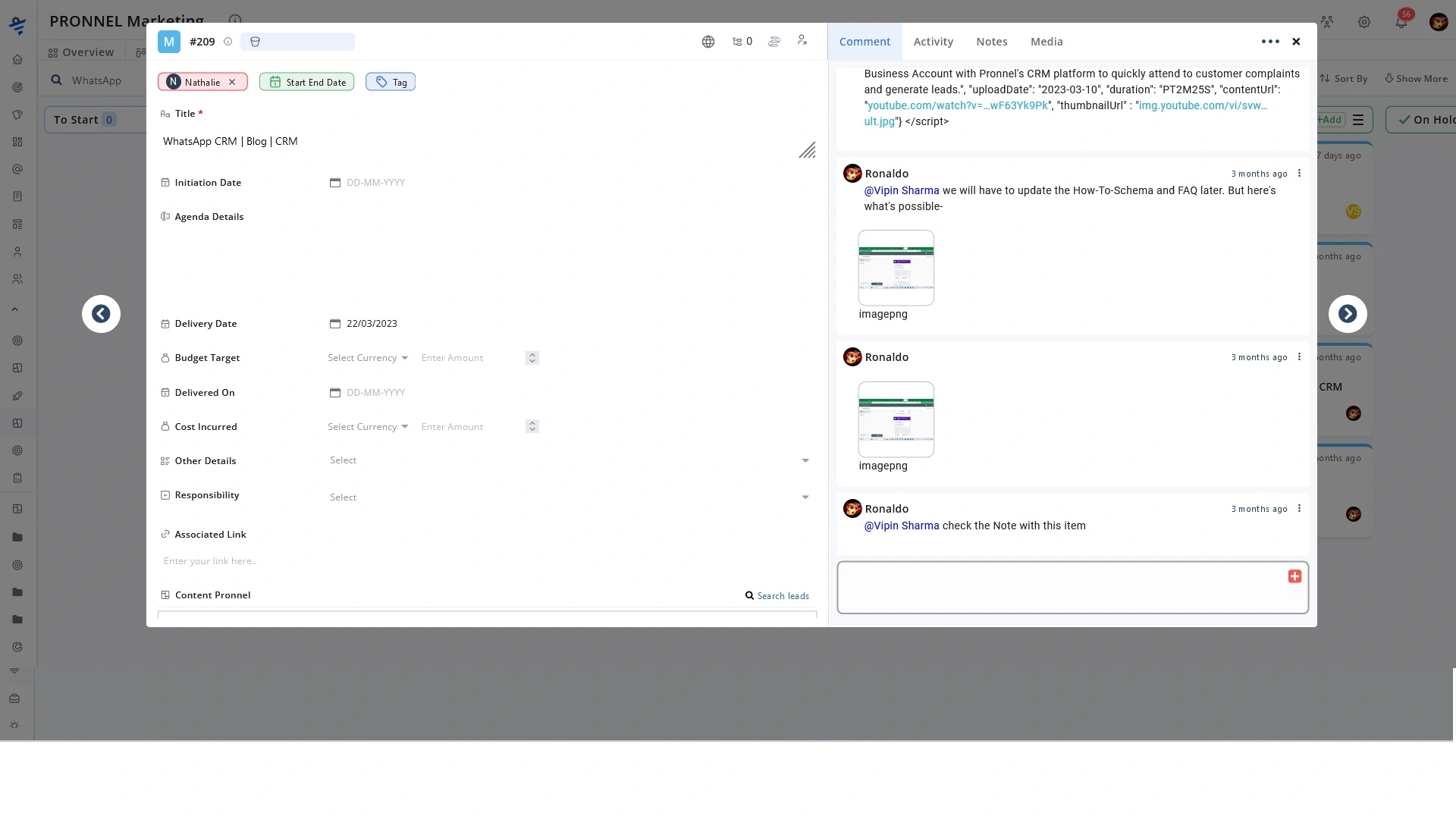Click the globe/language icon
This screenshot has width=1456, height=819.
click(708, 41)
